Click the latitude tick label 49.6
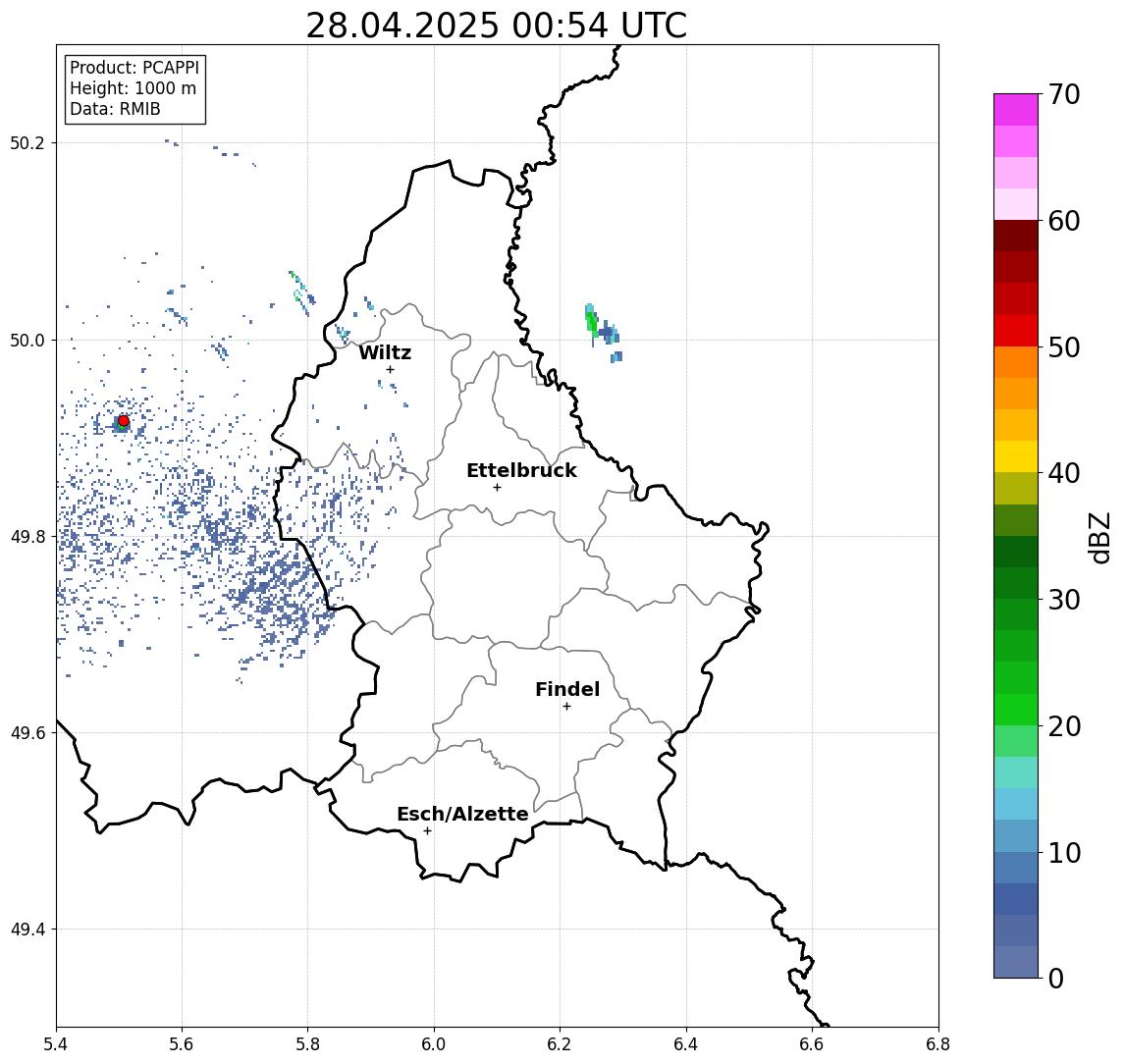The image size is (1124, 1064). tap(27, 733)
